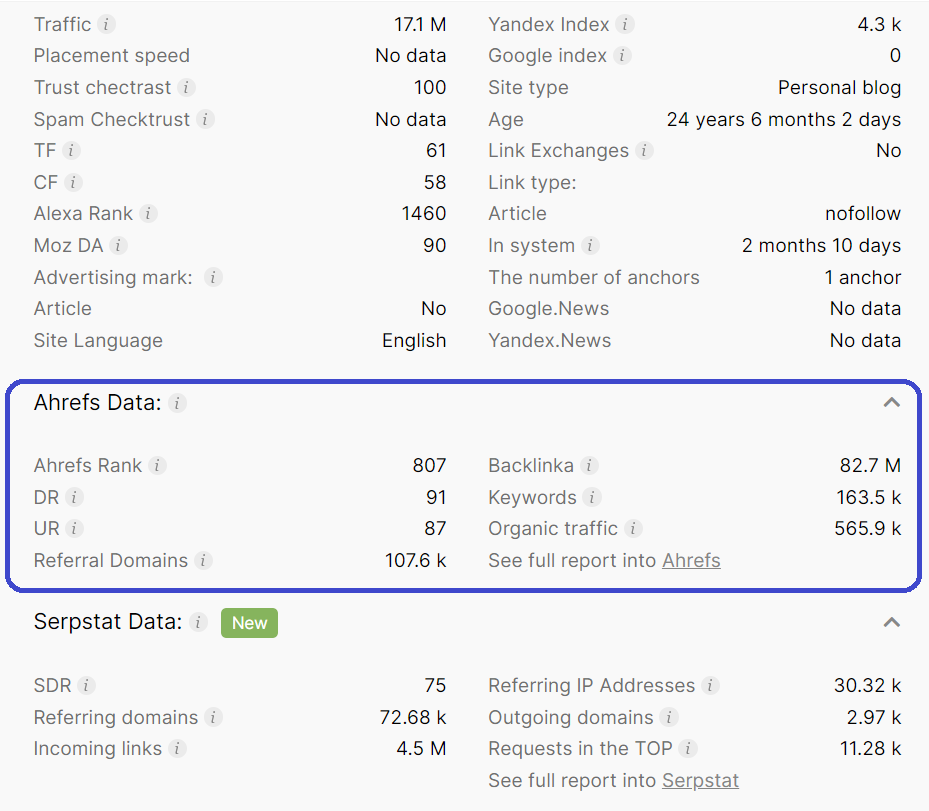Collapse the Serpstat Data section
Screen dimensions: 929x811
(x=891, y=621)
